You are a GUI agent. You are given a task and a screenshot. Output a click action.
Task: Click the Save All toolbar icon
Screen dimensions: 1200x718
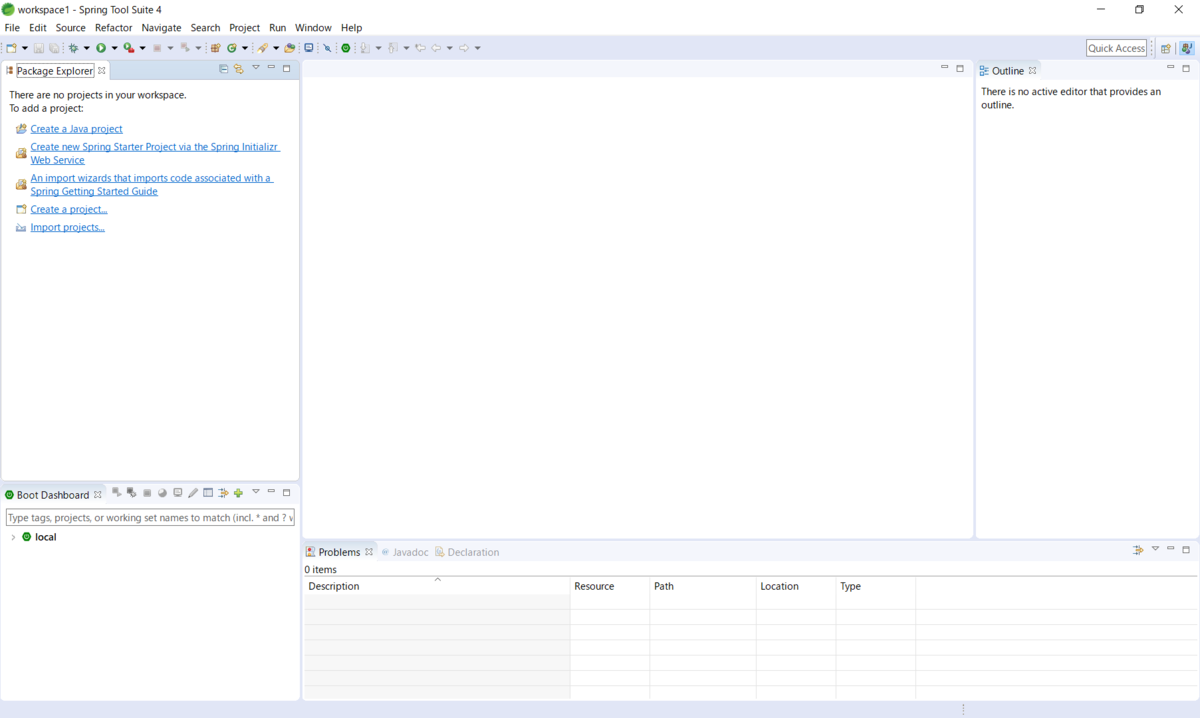(53, 48)
